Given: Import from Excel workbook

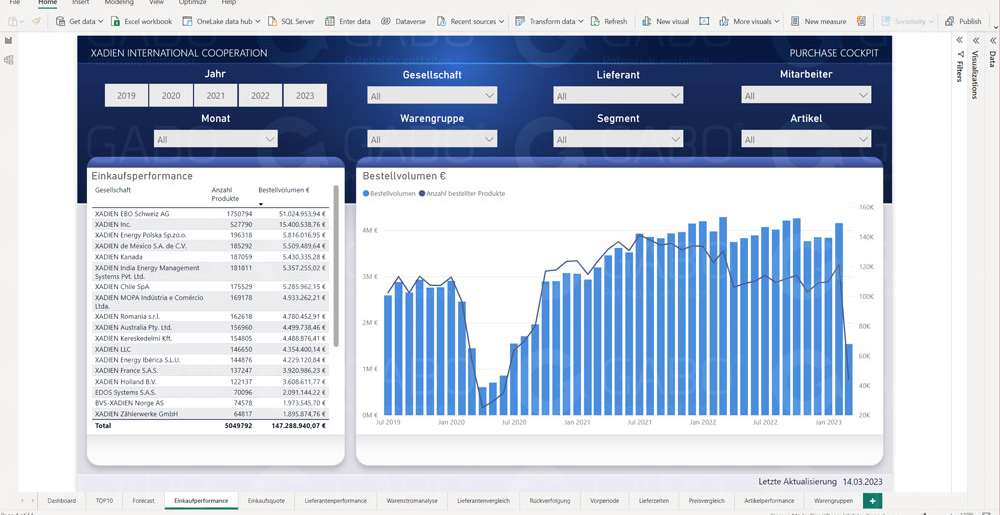Looking at the screenshot, I should 141,21.
